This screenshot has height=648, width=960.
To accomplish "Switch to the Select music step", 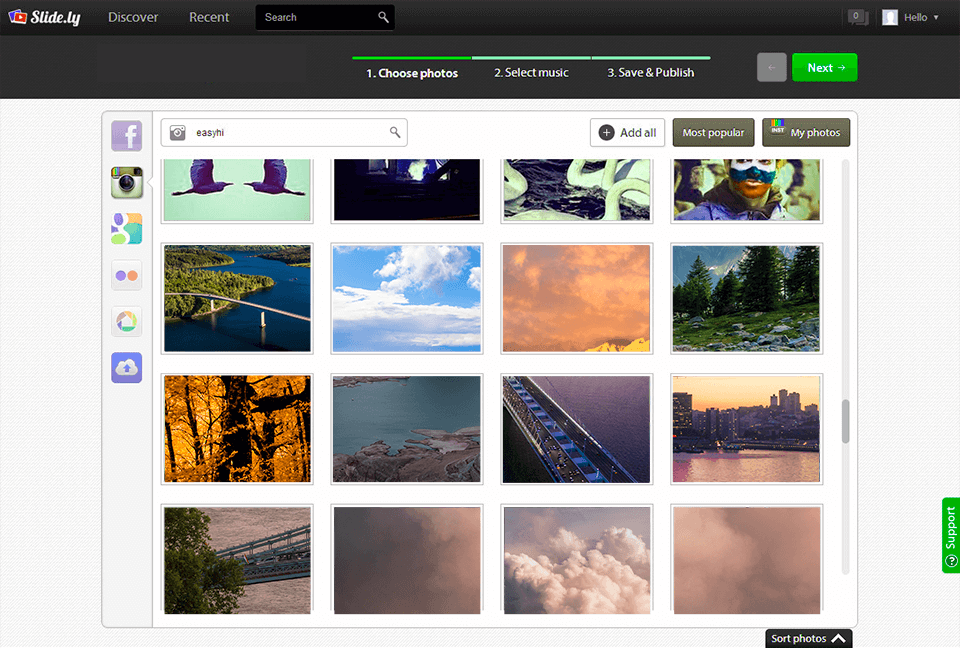I will 531,72.
